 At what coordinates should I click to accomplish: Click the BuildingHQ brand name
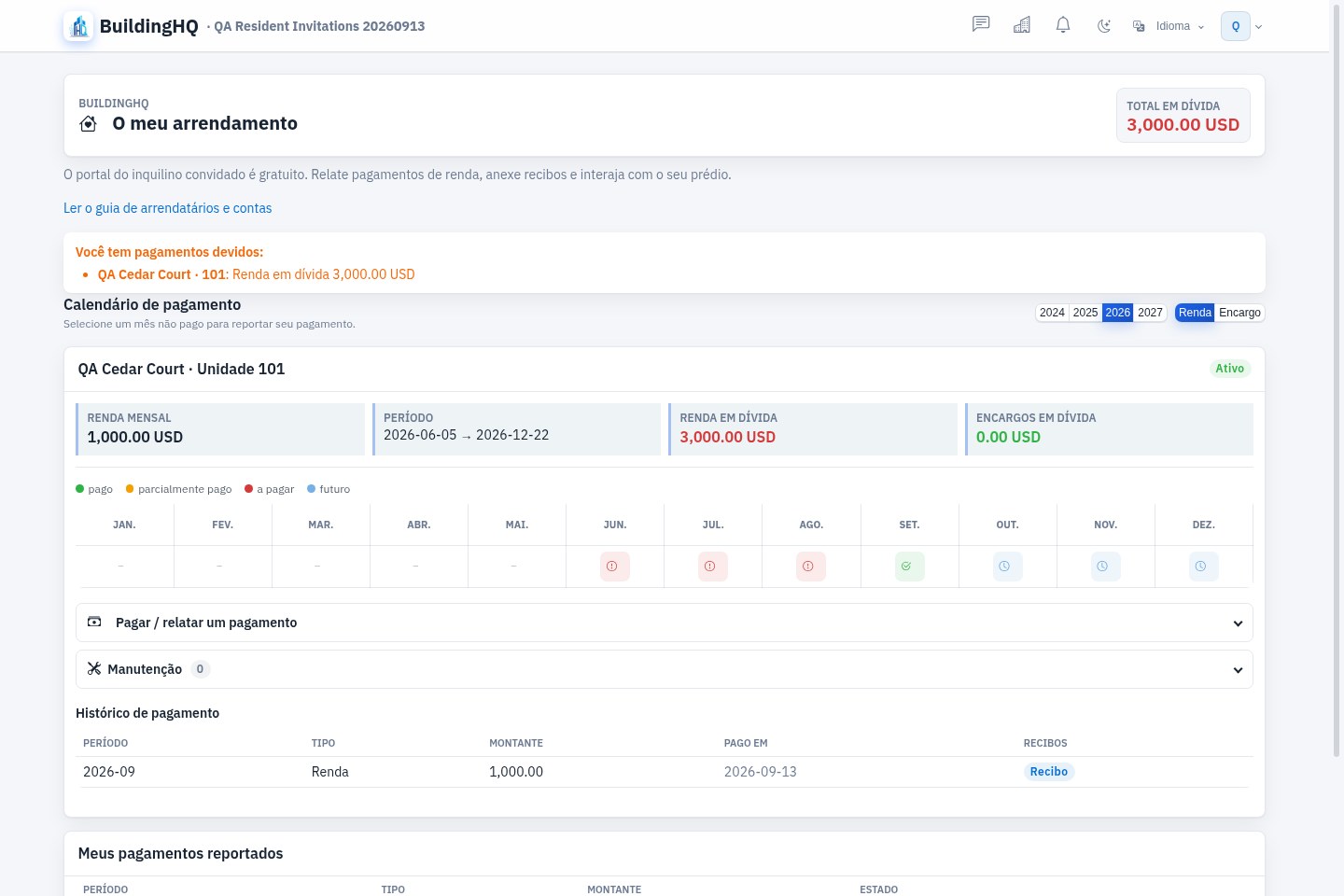[x=149, y=26]
